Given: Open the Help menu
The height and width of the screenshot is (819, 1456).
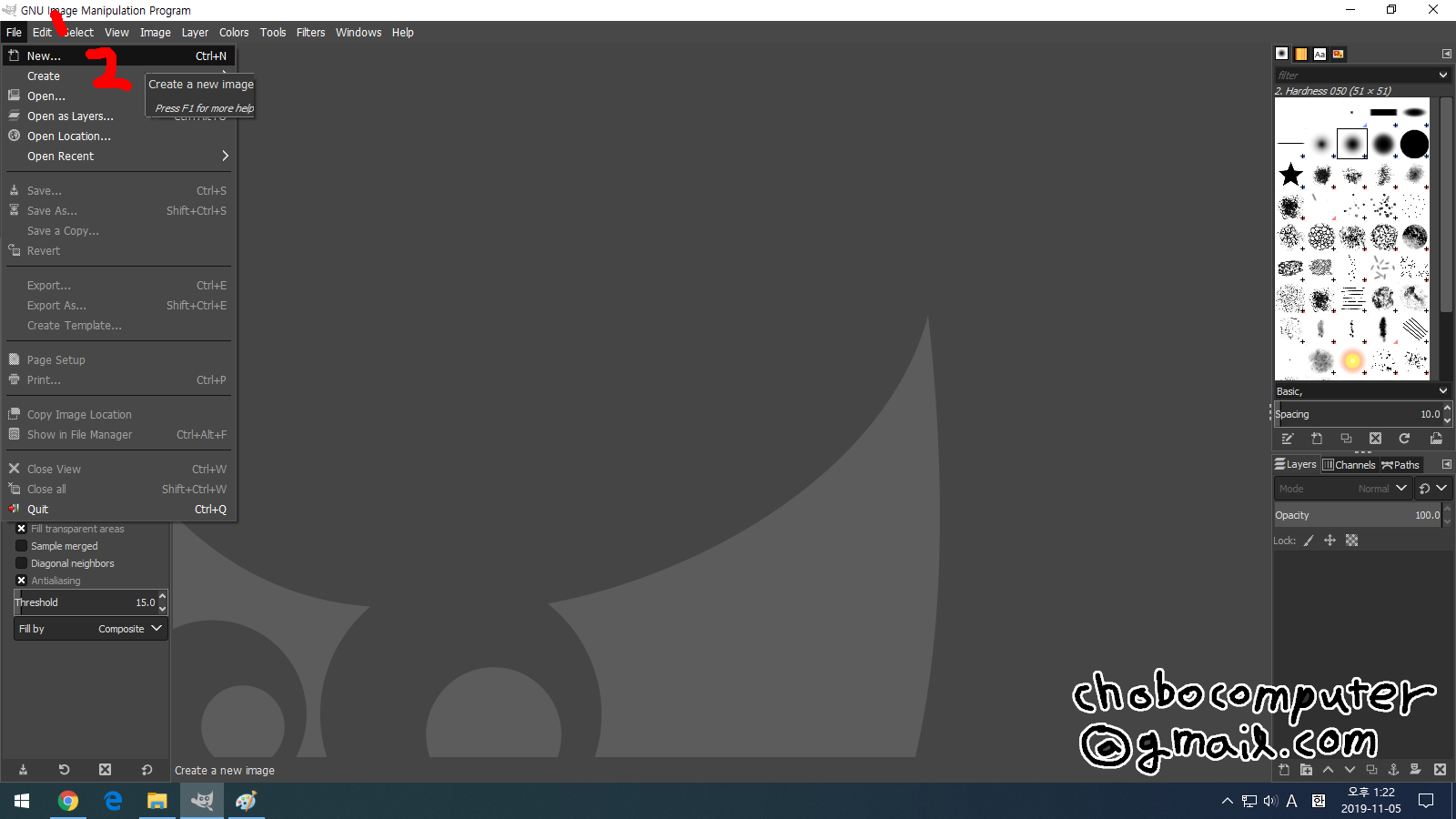Looking at the screenshot, I should (403, 32).
